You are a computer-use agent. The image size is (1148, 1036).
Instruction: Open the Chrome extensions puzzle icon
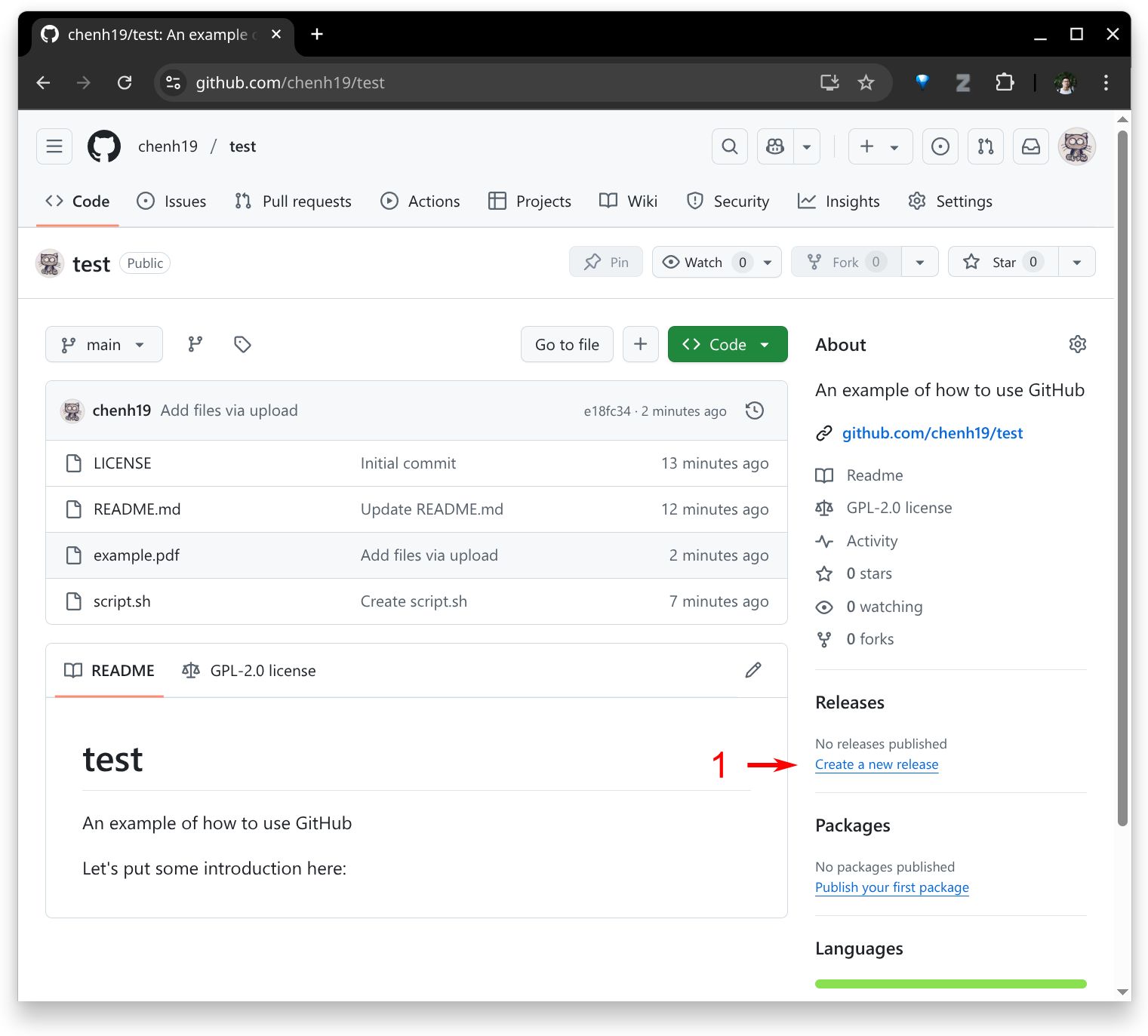pyautogui.click(x=1005, y=83)
